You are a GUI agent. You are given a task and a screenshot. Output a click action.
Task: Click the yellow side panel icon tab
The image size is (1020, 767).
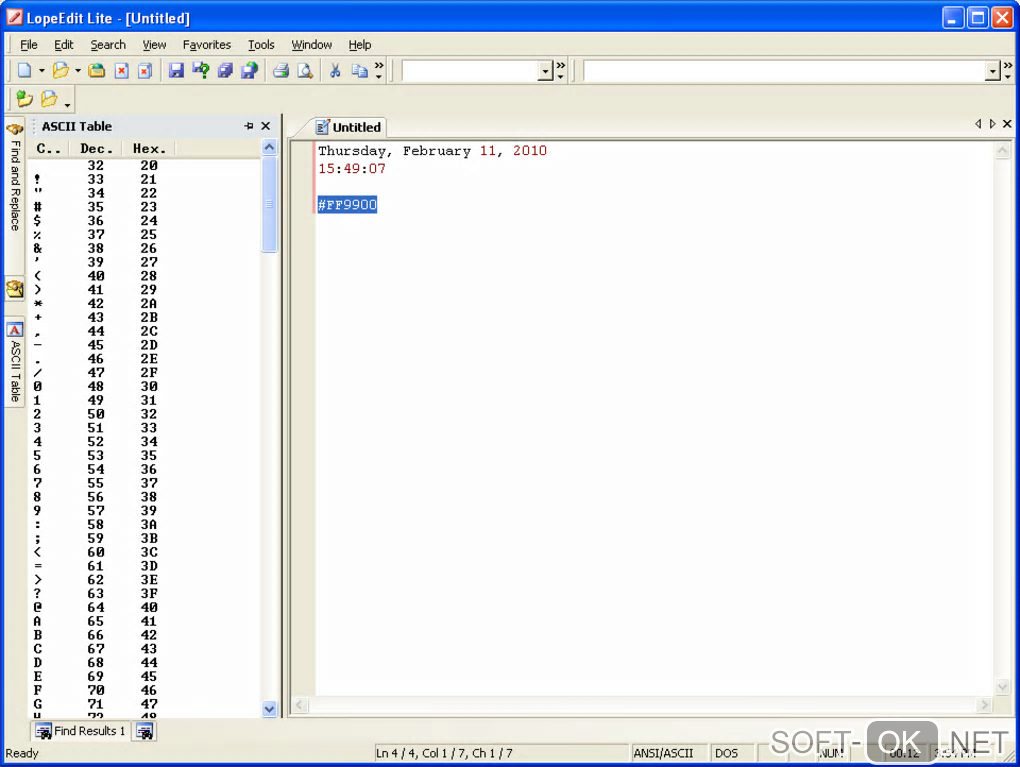click(x=15, y=288)
